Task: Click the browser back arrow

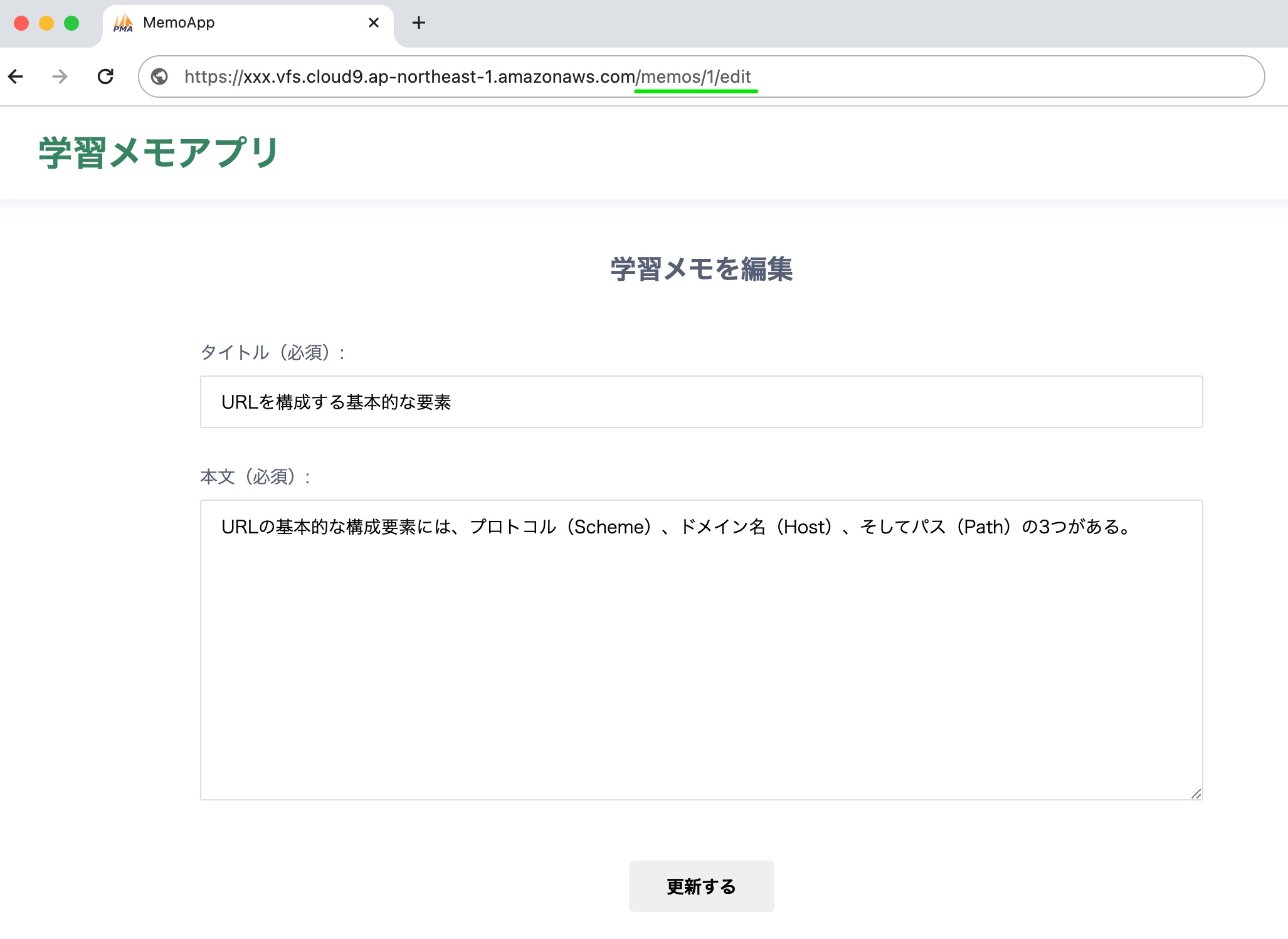Action: coord(16,76)
